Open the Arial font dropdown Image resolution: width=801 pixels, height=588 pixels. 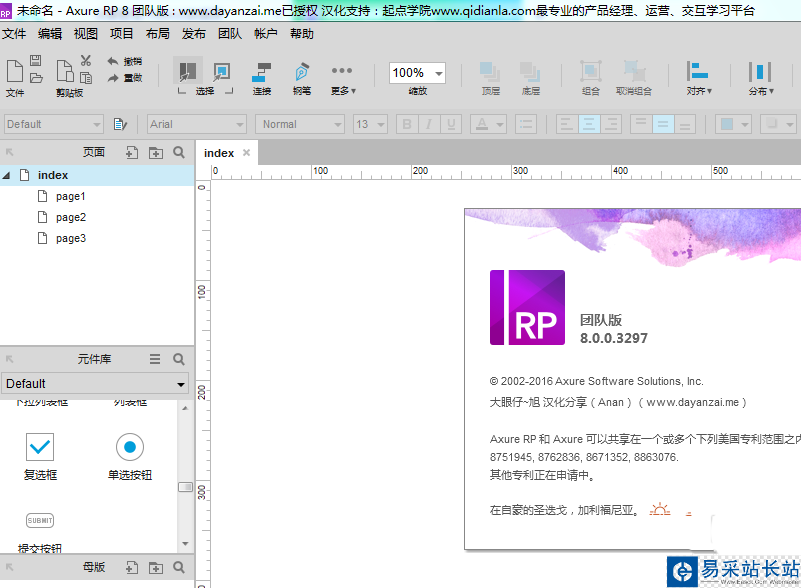click(197, 124)
